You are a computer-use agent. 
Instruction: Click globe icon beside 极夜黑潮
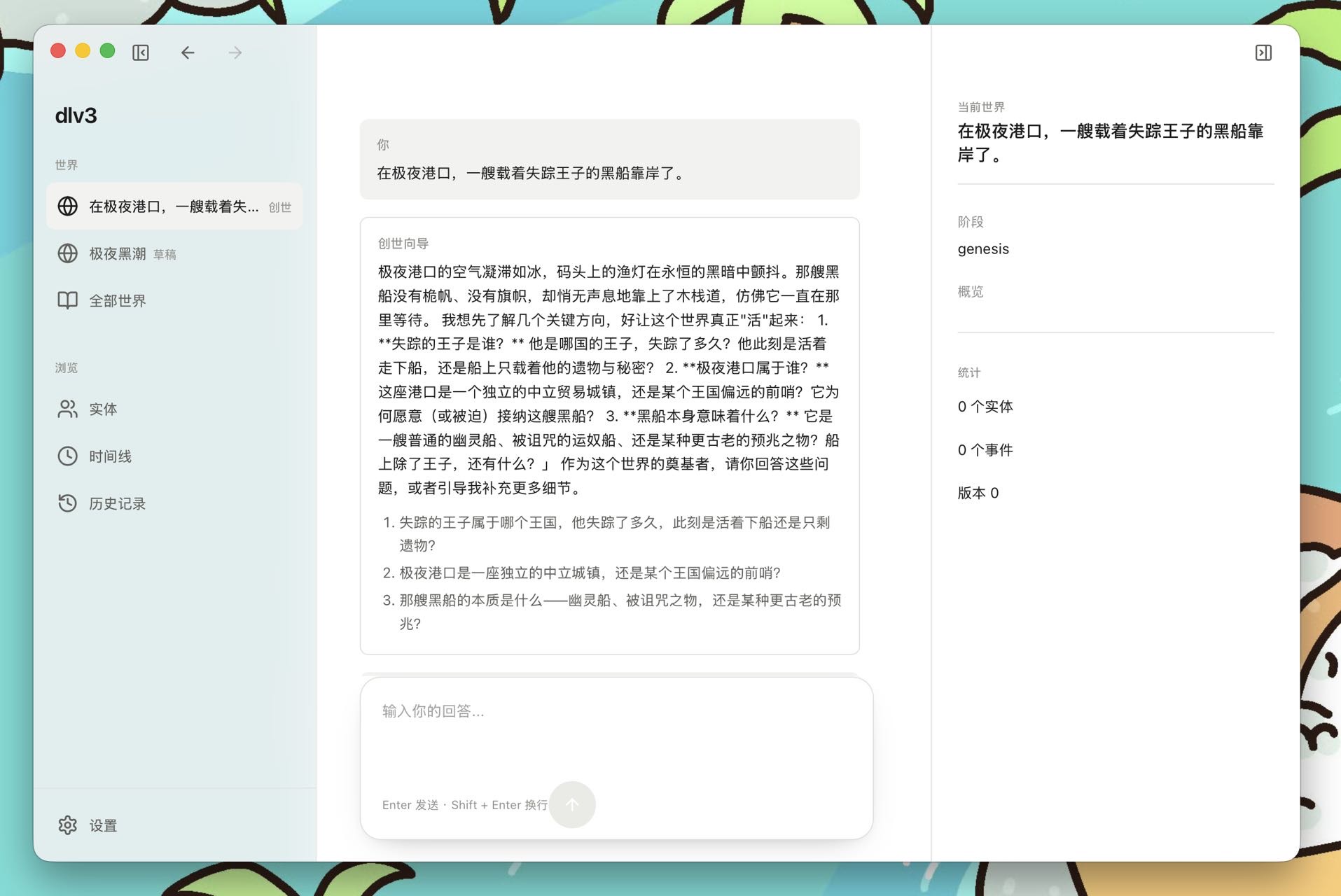click(x=67, y=253)
